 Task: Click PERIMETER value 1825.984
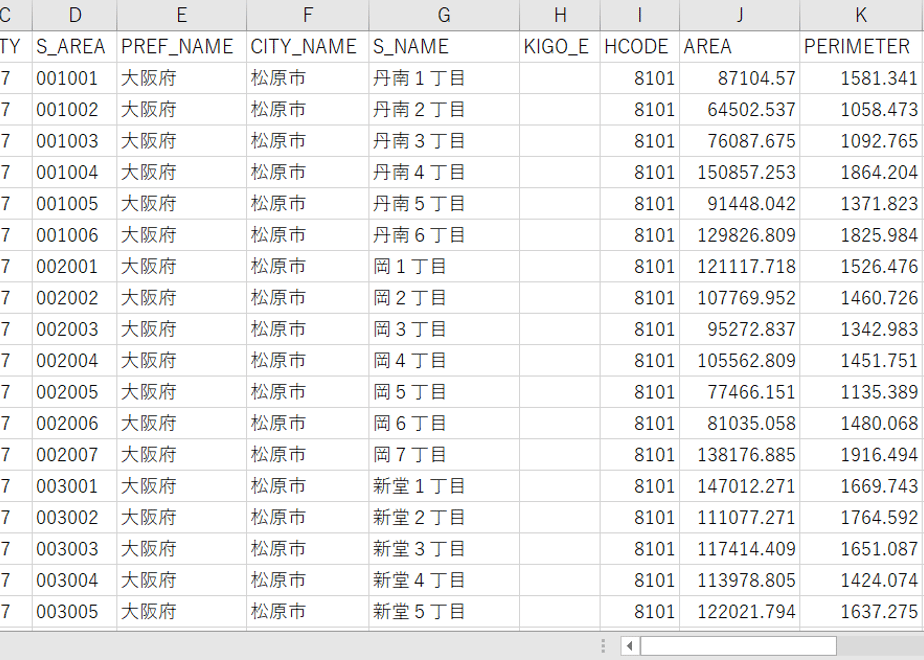[x=862, y=235]
